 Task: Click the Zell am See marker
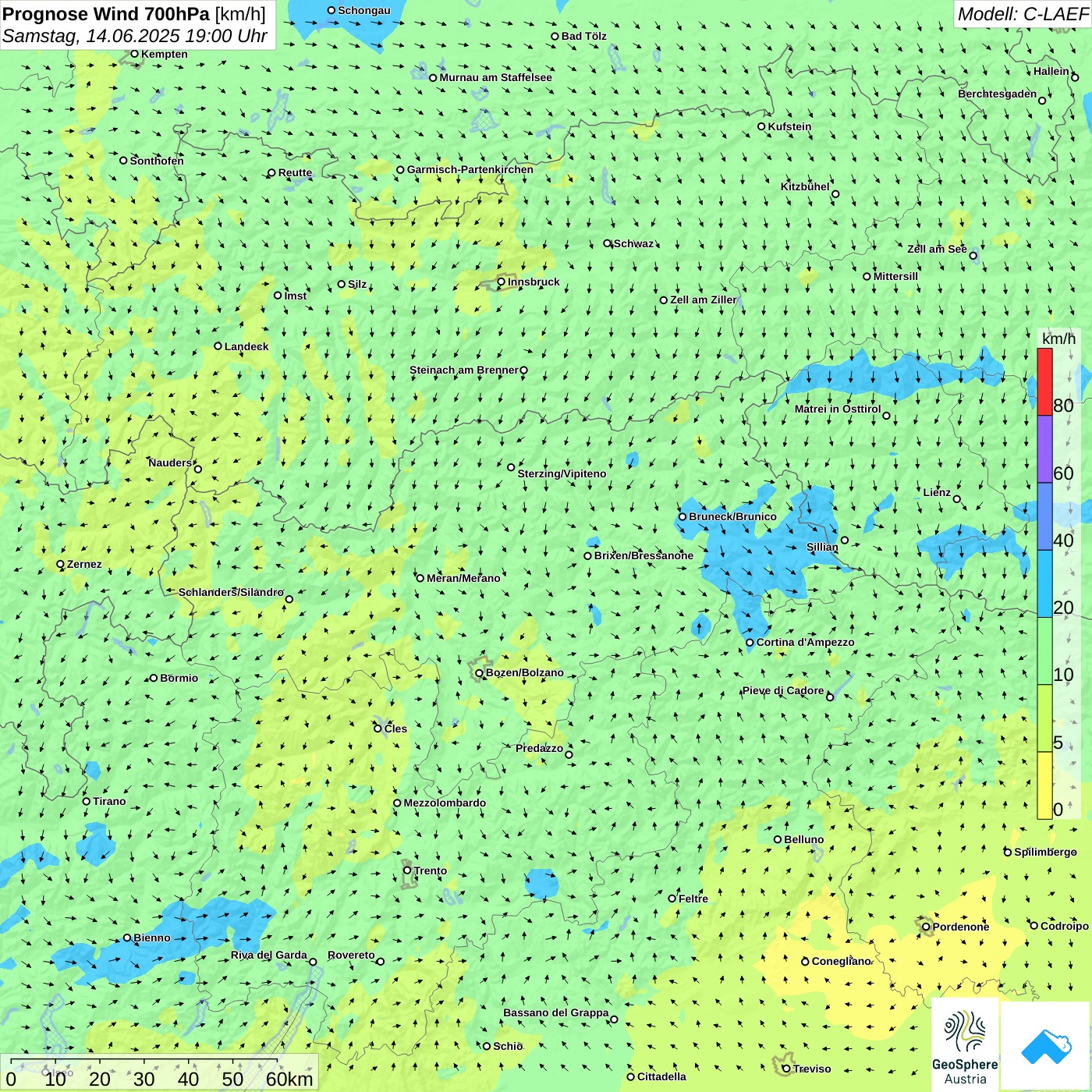(x=973, y=255)
